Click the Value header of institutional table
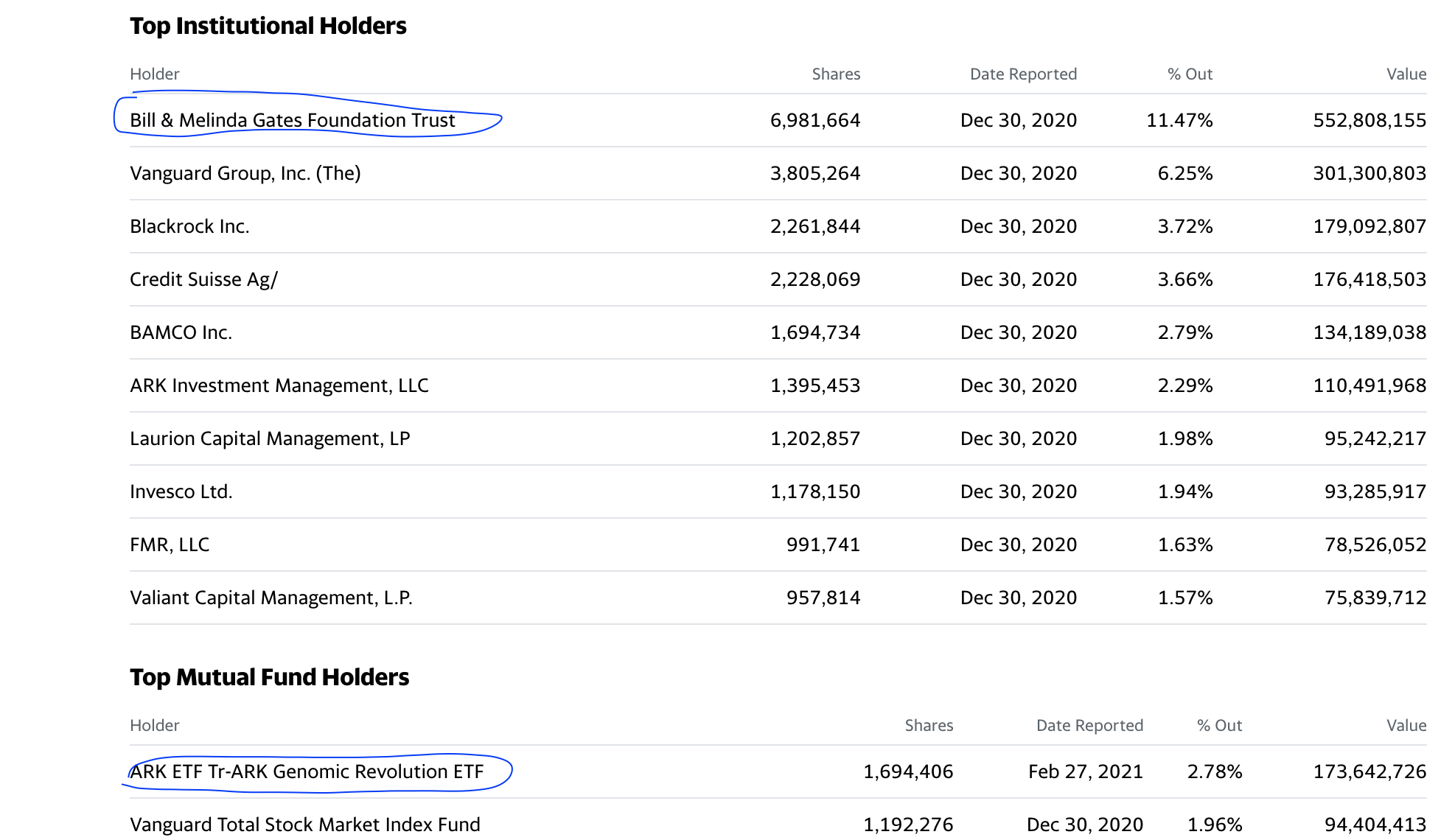The width and height of the screenshot is (1455, 840). [1406, 74]
